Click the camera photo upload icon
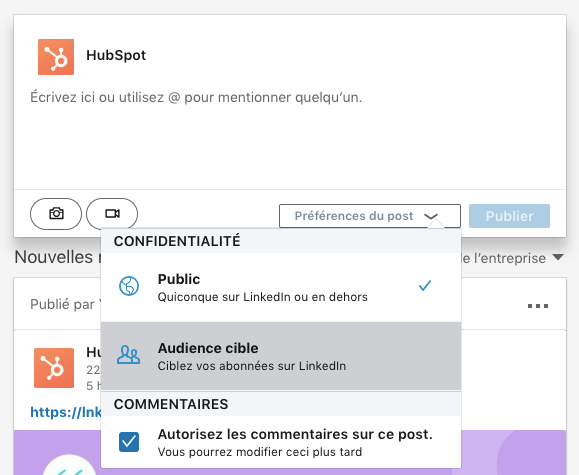Viewport: 579px width, 475px height. [56, 213]
